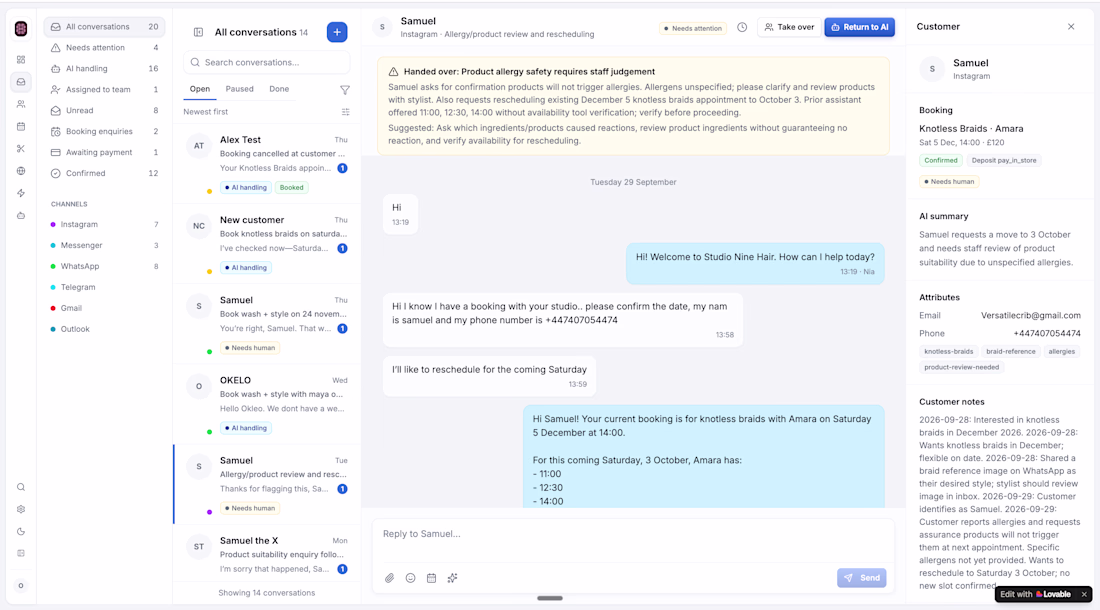The width and height of the screenshot is (1100, 610).
Task: Open the OKELO conversation
Action: pos(267,404)
